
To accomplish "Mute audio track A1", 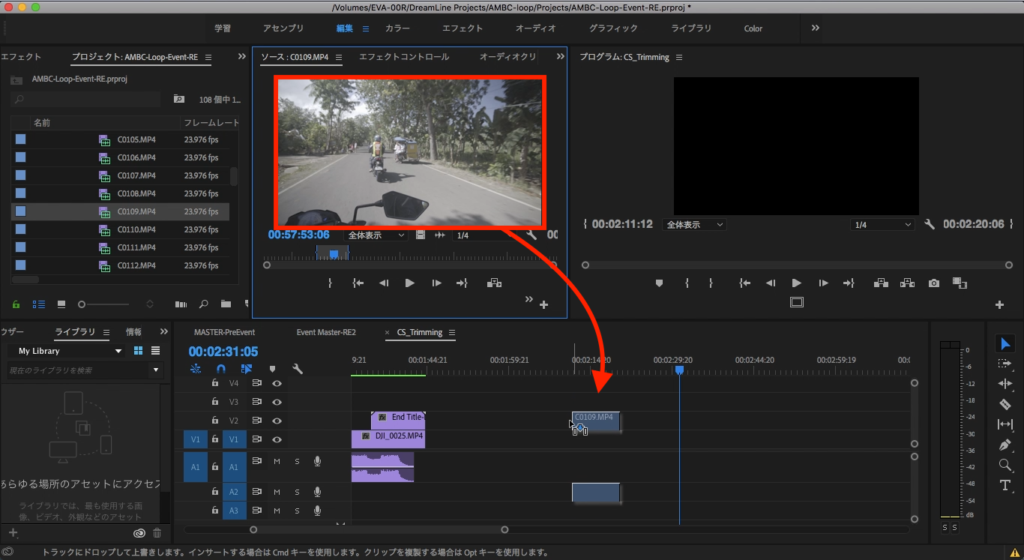I will tap(277, 461).
